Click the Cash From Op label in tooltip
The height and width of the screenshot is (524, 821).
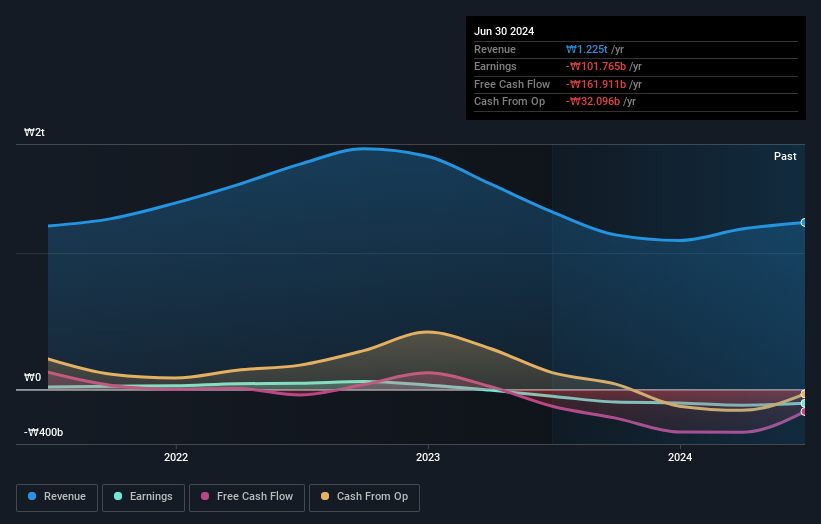click(x=509, y=102)
